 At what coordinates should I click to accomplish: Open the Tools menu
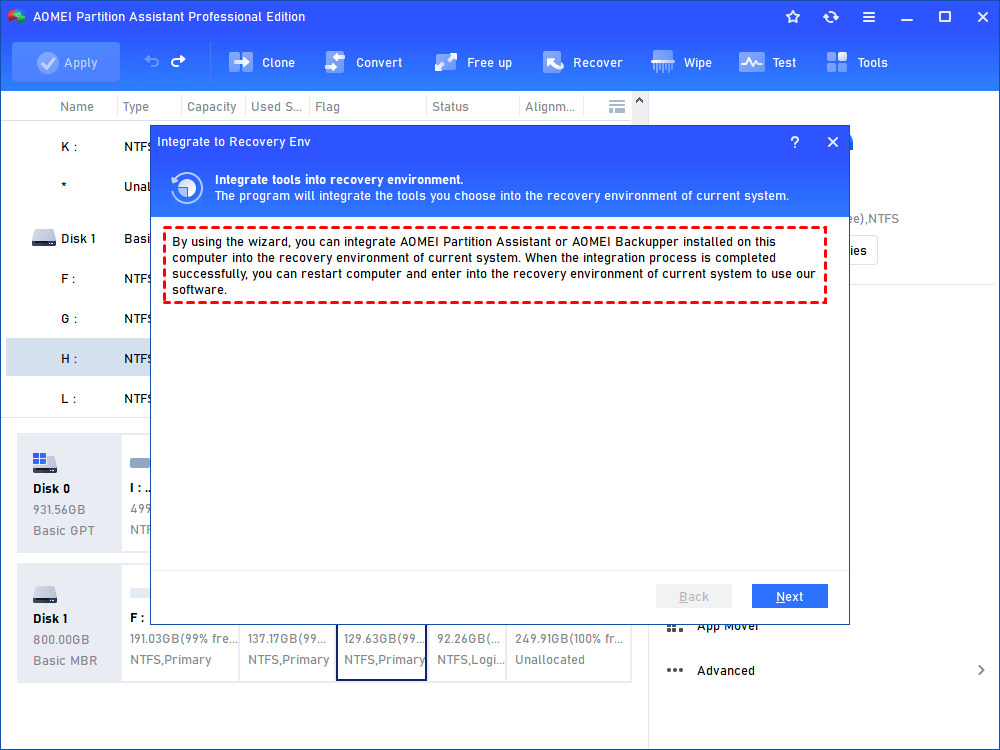coord(857,62)
